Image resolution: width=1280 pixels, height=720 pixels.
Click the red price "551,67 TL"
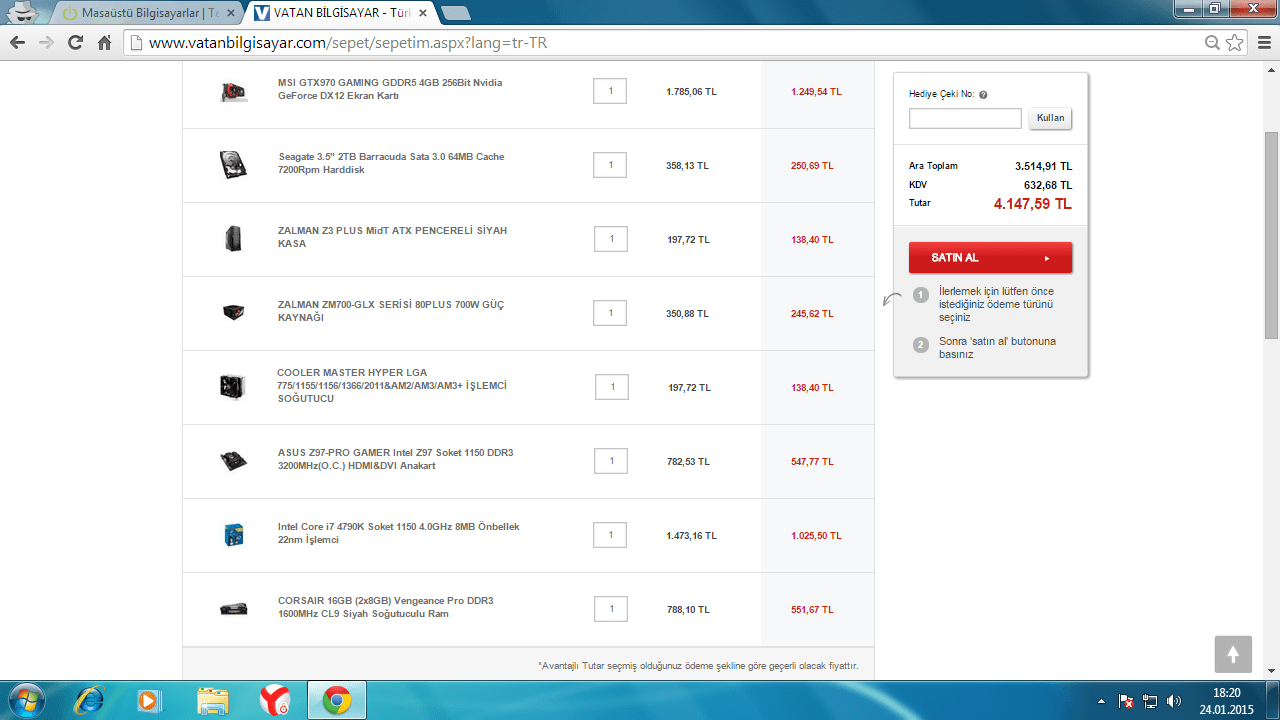pos(812,610)
